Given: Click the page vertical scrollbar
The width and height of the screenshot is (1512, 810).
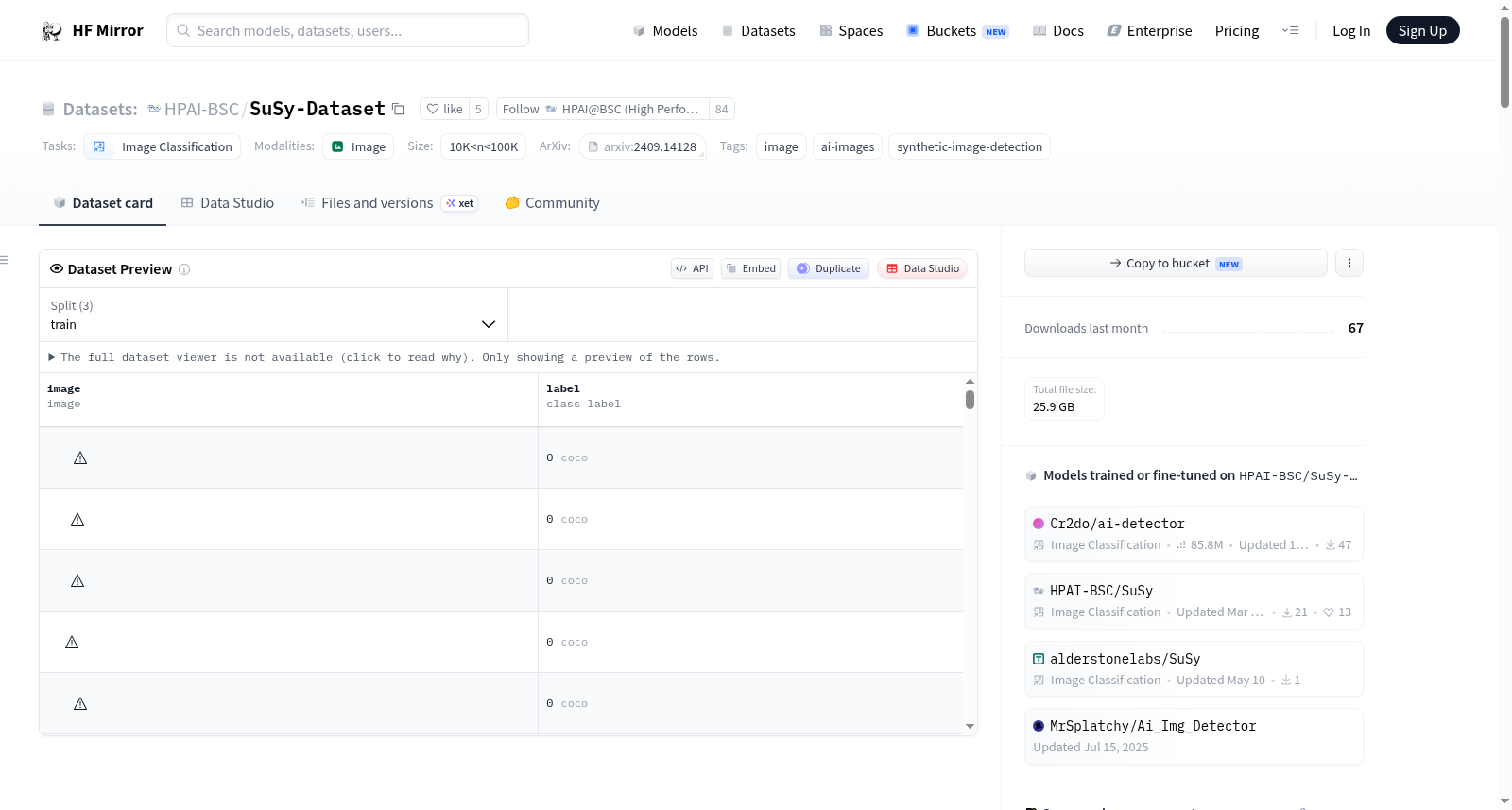Looking at the screenshot, I should (1504, 62).
